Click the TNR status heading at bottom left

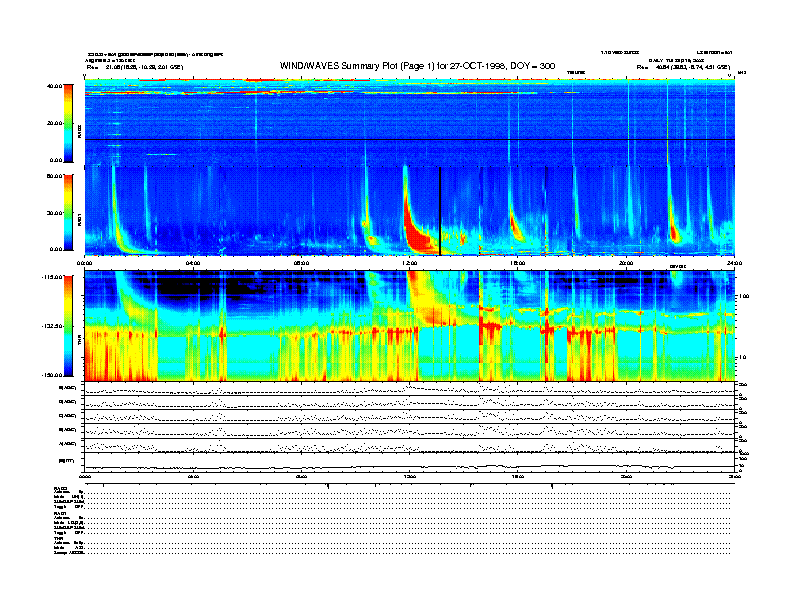point(58,538)
